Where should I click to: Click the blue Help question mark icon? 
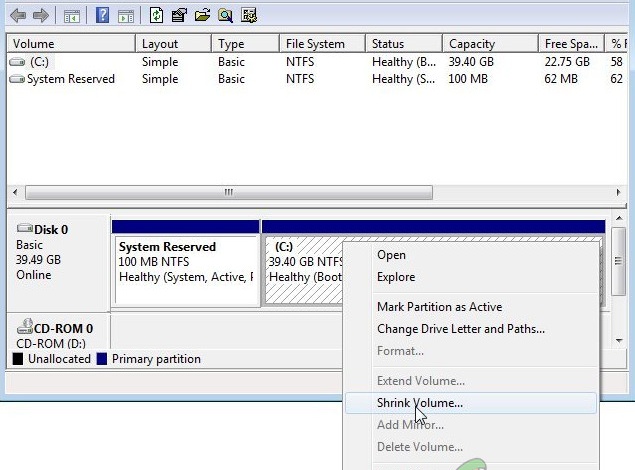coord(103,15)
